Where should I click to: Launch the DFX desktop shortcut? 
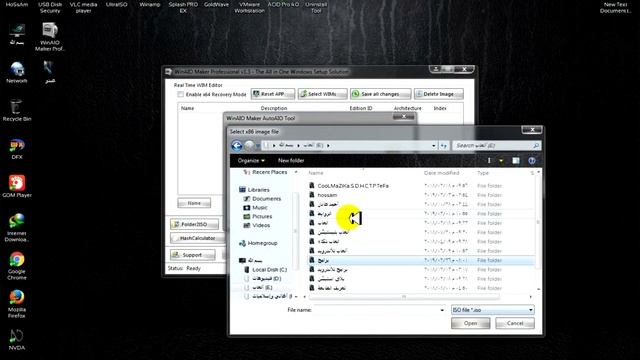coord(17,149)
